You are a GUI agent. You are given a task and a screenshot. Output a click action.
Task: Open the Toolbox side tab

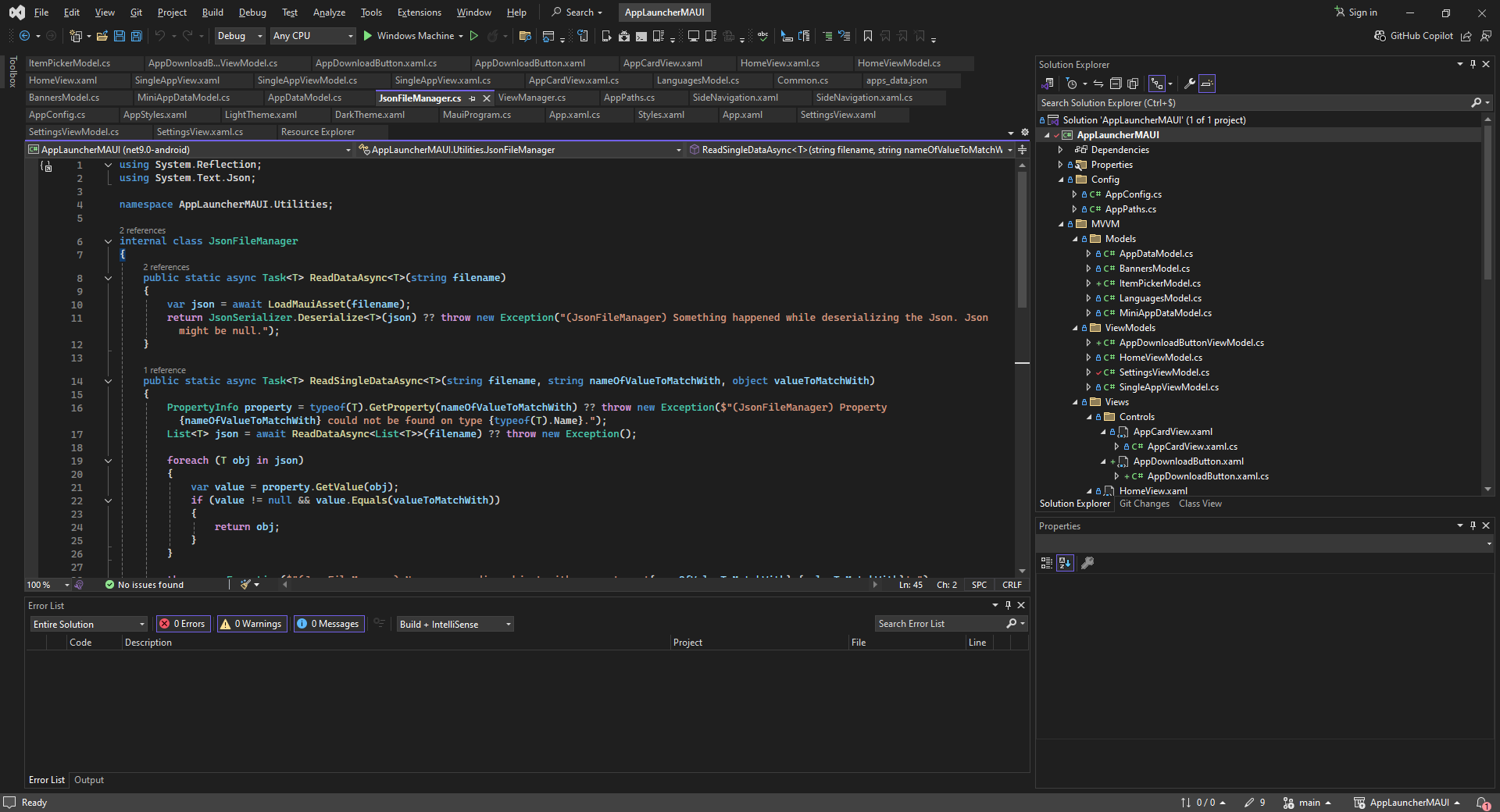click(x=12, y=71)
